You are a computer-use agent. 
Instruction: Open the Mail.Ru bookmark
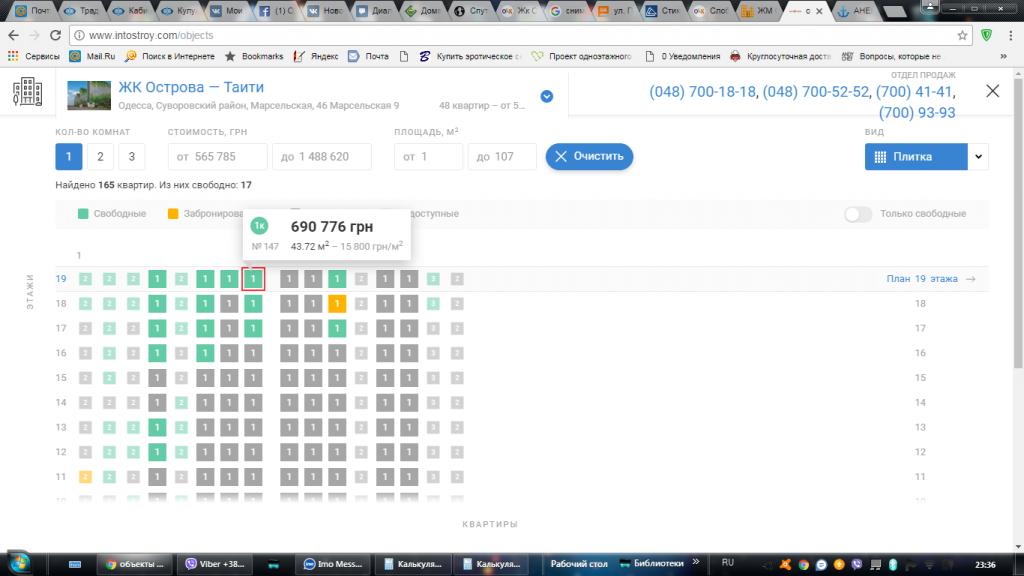pos(94,56)
